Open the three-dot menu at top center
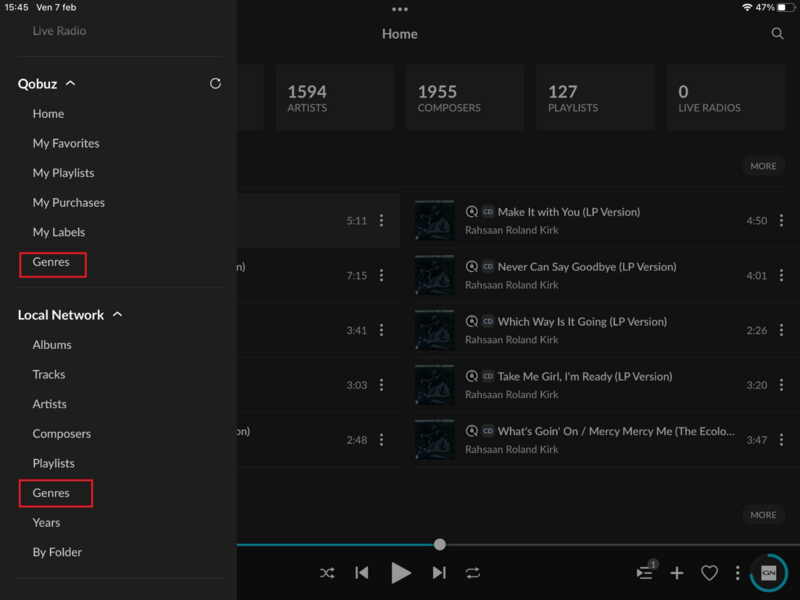 pos(400,10)
